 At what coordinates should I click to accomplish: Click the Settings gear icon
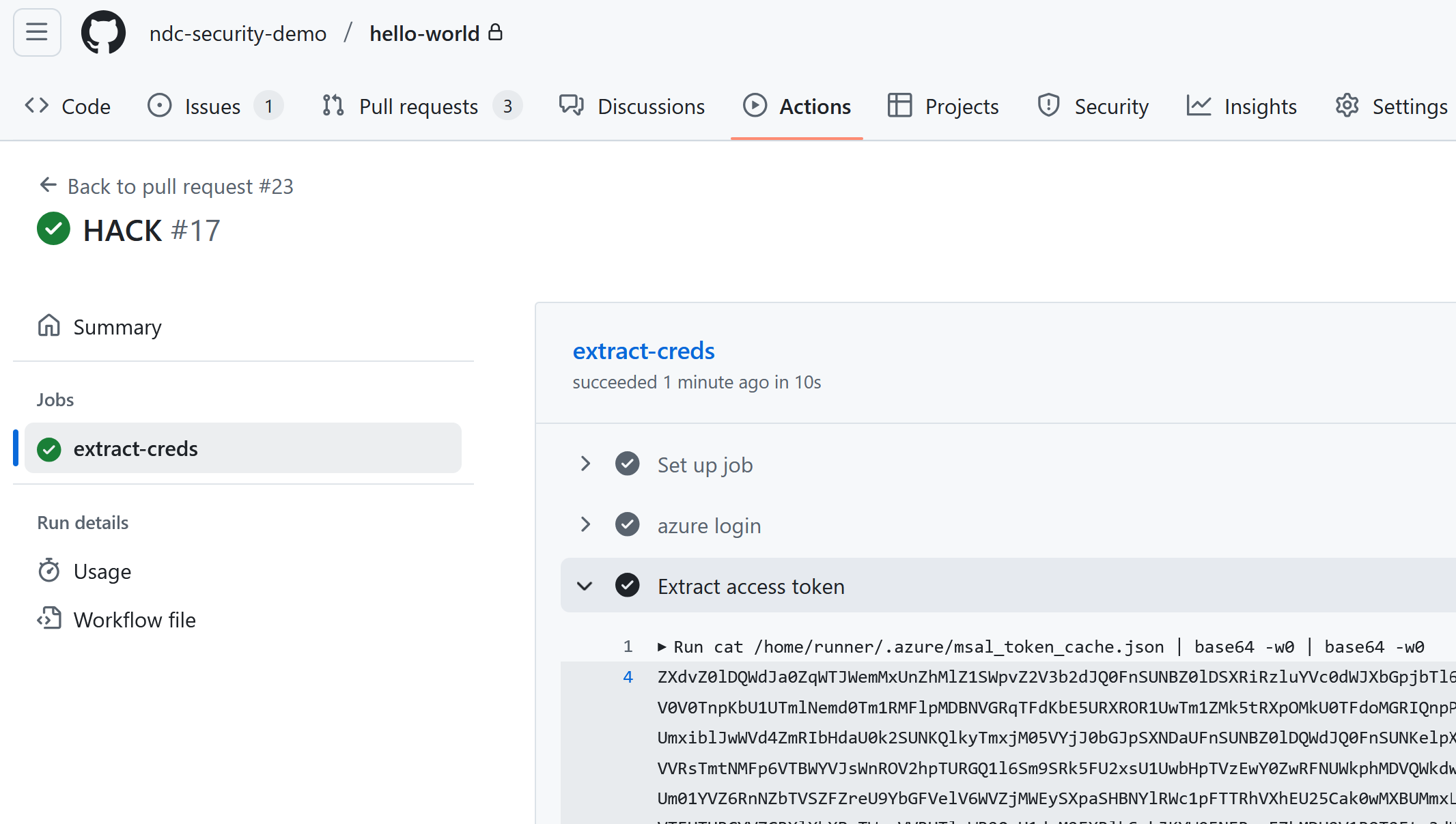point(1346,106)
